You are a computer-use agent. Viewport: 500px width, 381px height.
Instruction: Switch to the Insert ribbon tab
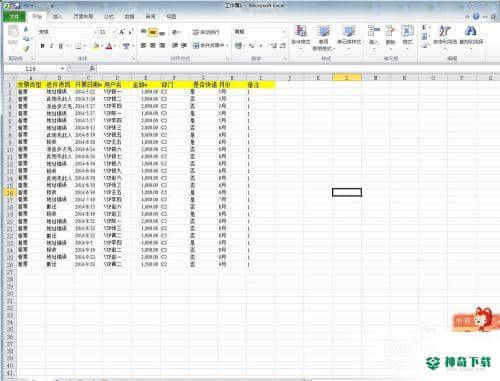coord(57,16)
